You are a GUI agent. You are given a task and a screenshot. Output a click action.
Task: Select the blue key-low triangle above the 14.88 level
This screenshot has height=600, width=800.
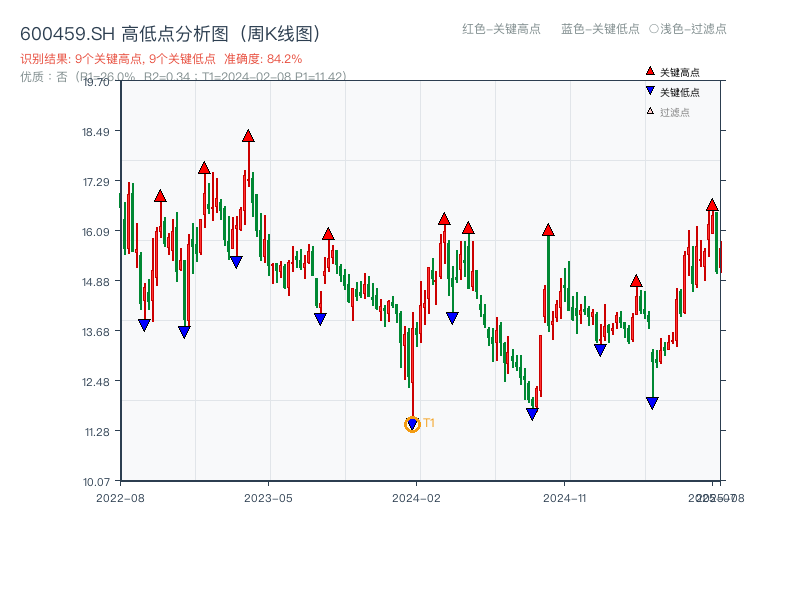(236, 262)
